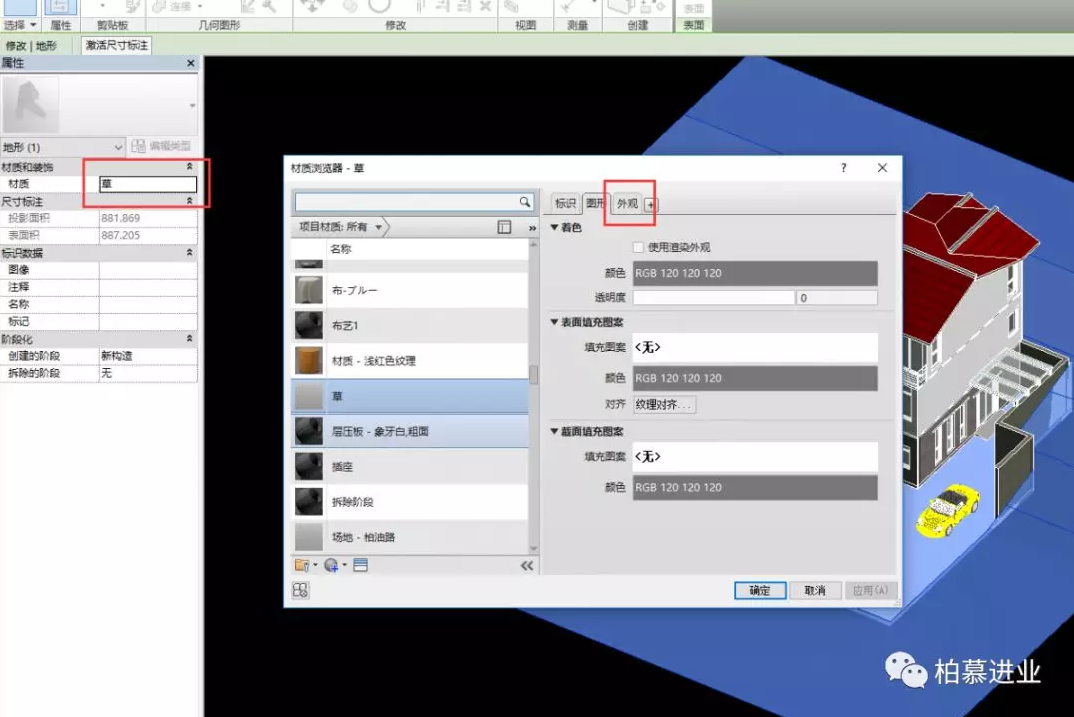The height and width of the screenshot is (717, 1074).
Task: Click the 纹理对齐... button
Action: (x=664, y=405)
